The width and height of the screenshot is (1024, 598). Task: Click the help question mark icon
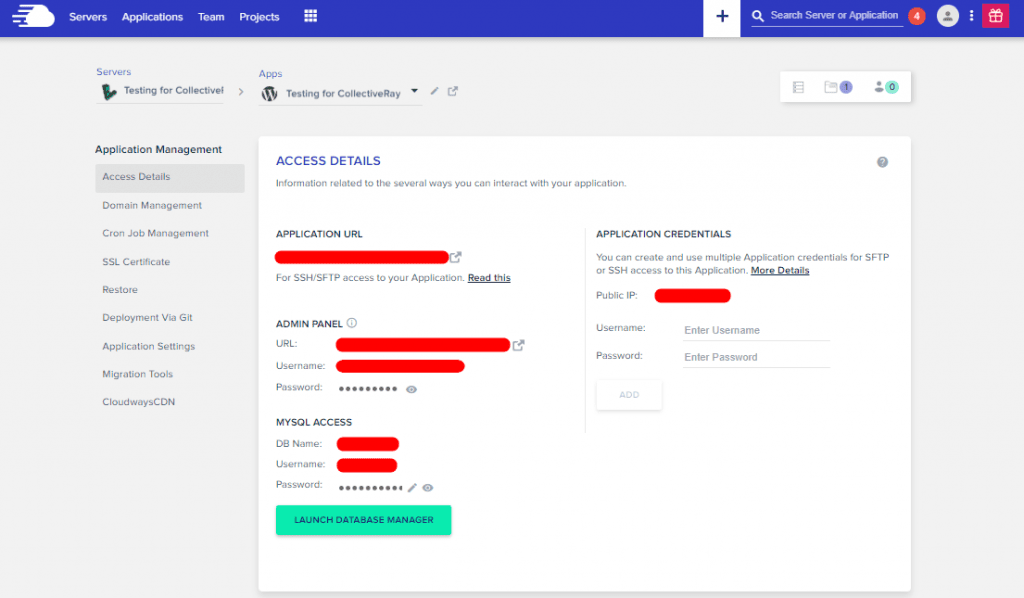(882, 162)
